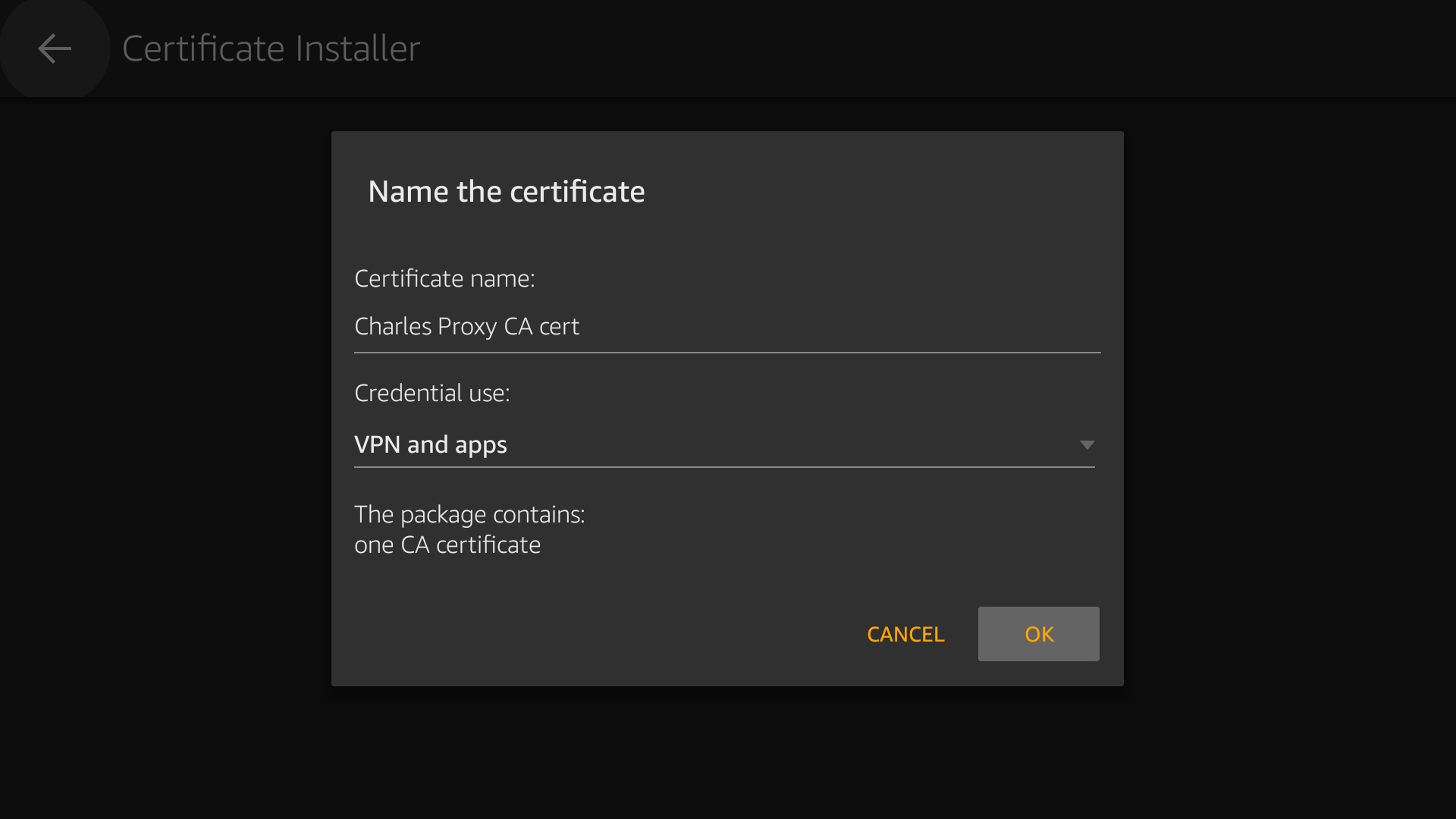
Task: Click the dimmed backdrop left of the dialog
Action: (x=165, y=409)
